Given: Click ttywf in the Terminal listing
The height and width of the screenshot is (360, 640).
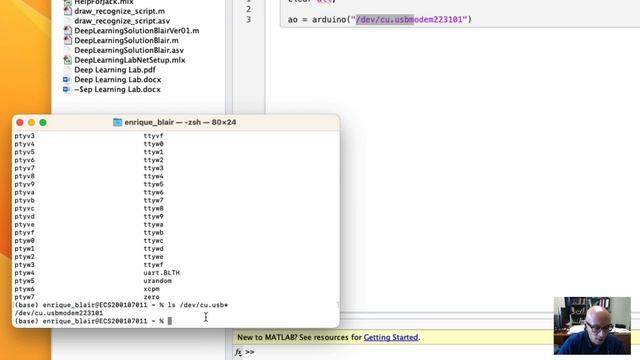Looking at the screenshot, I should click(153, 265).
